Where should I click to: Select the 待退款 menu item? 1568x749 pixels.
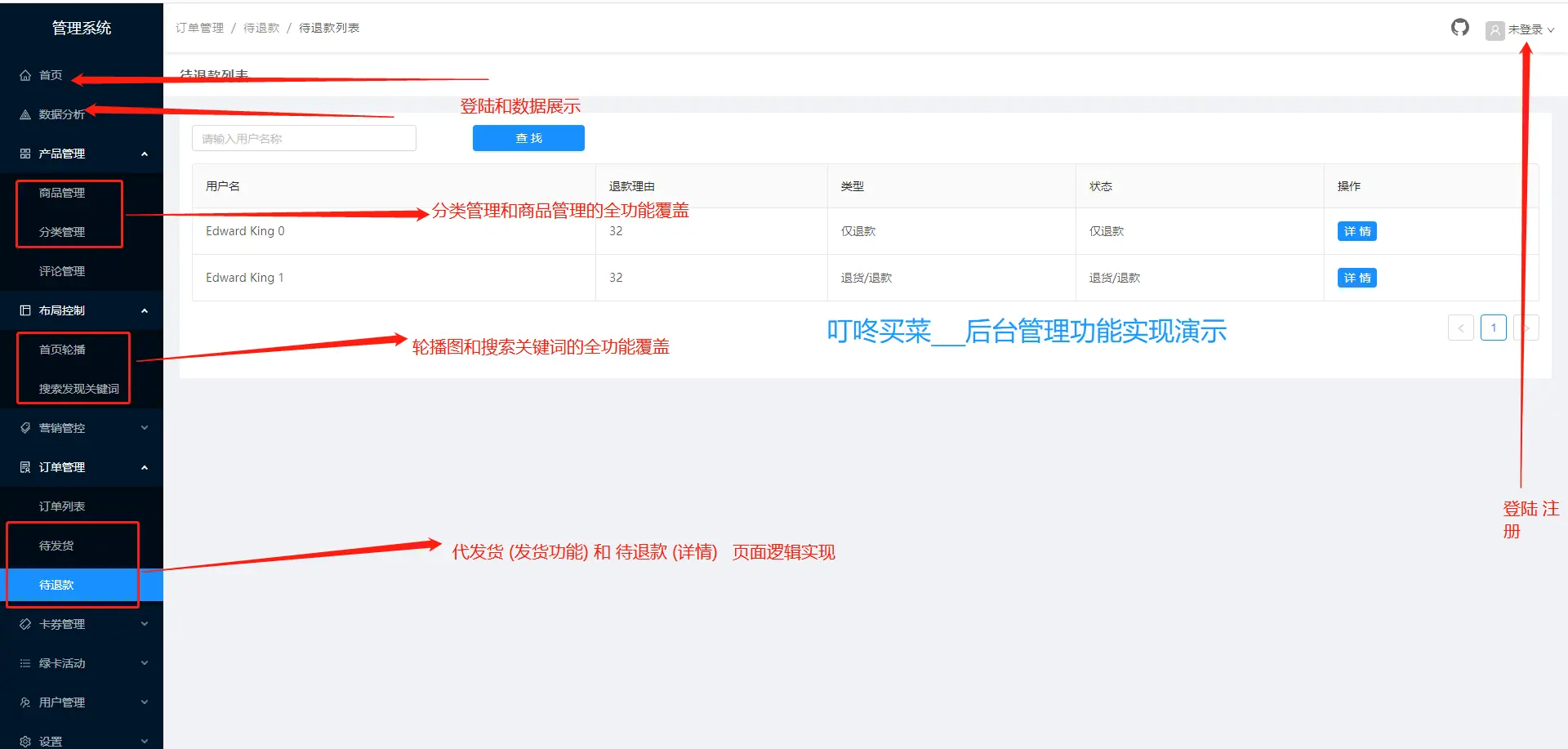(82, 585)
